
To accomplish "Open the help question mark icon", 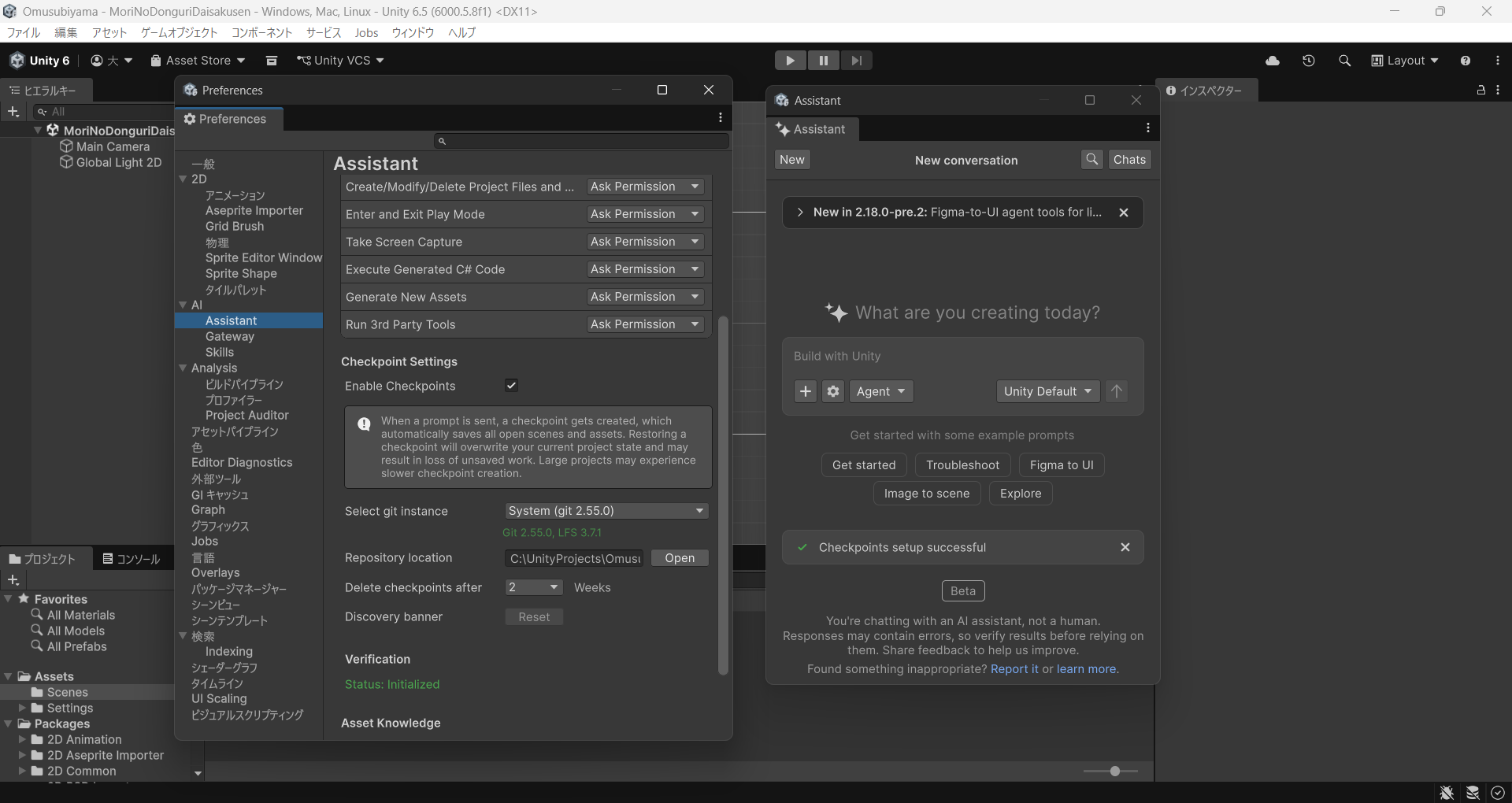I will (x=1466, y=61).
